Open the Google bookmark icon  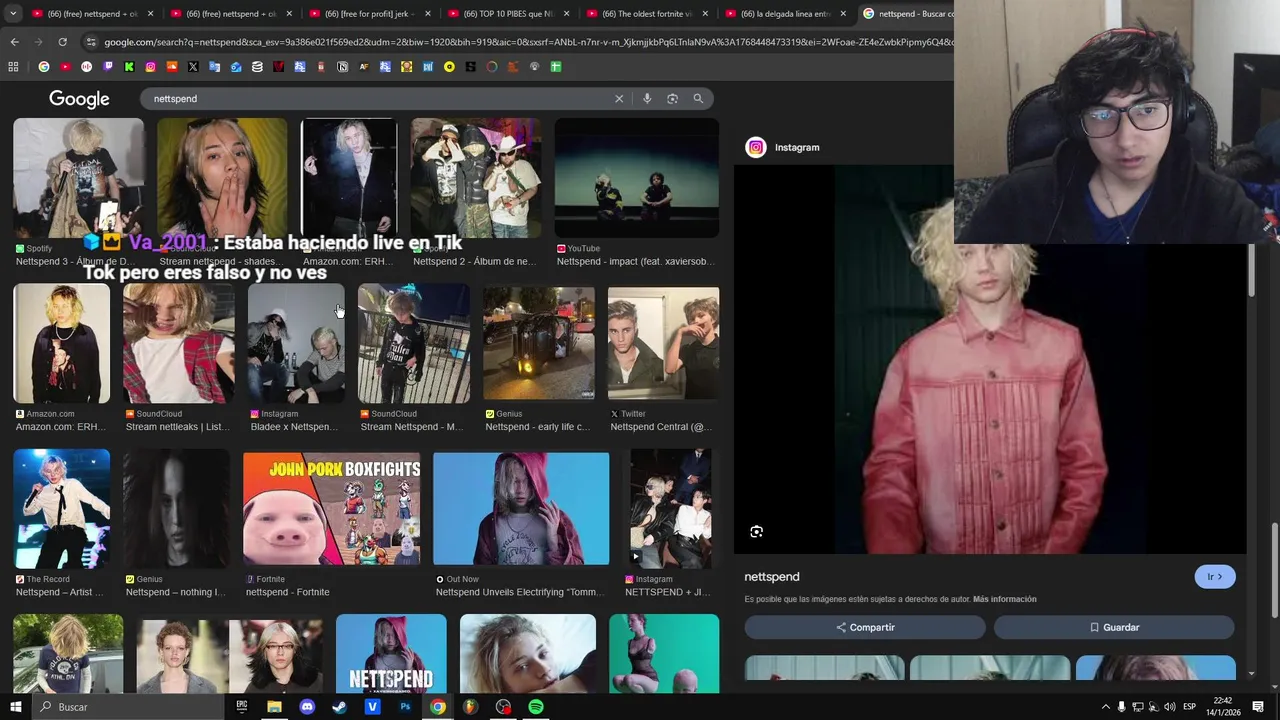tap(43, 67)
